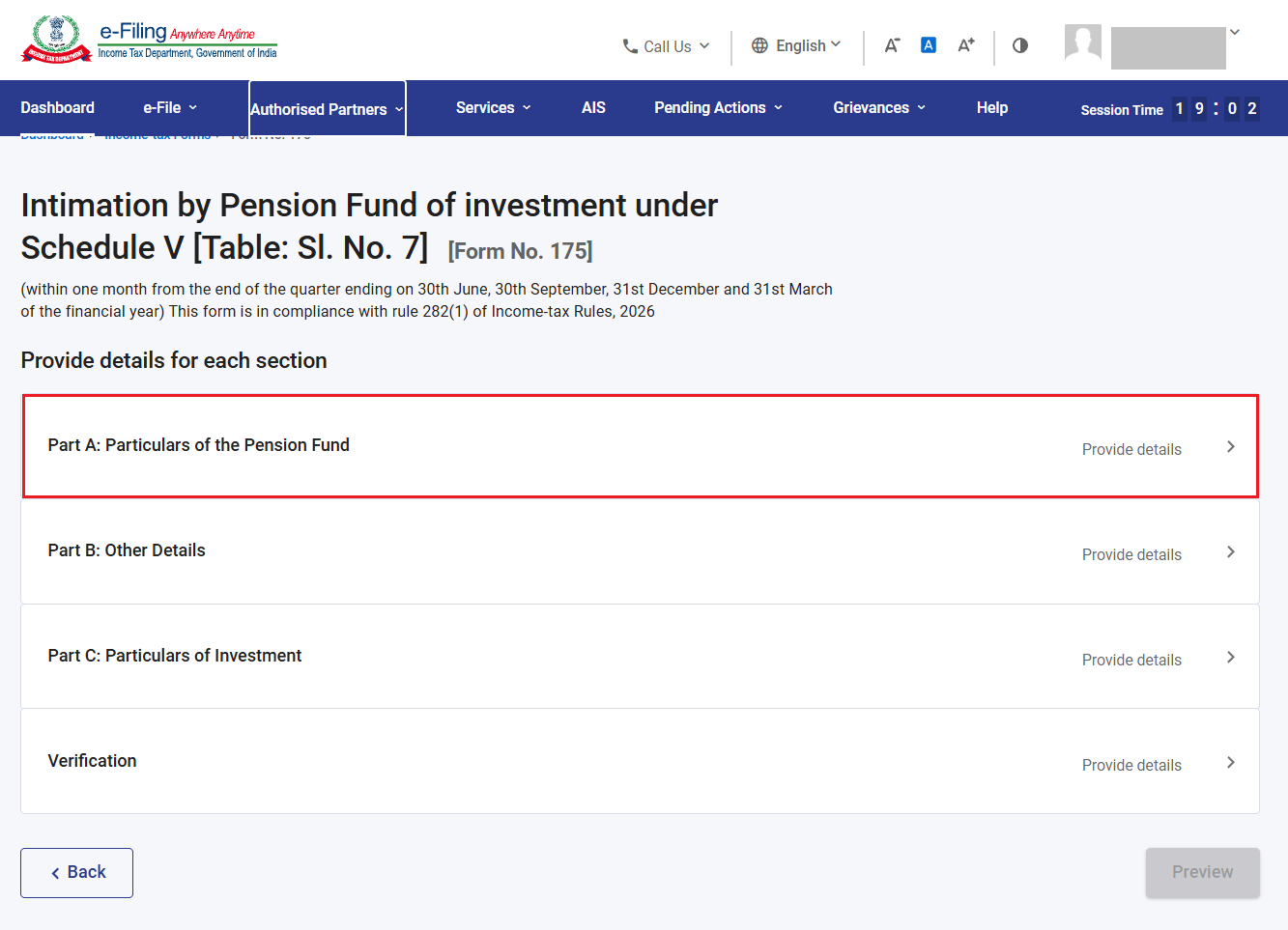The height and width of the screenshot is (930, 1288).
Task: Open the Help menu item
Action: pyautogui.click(x=992, y=107)
